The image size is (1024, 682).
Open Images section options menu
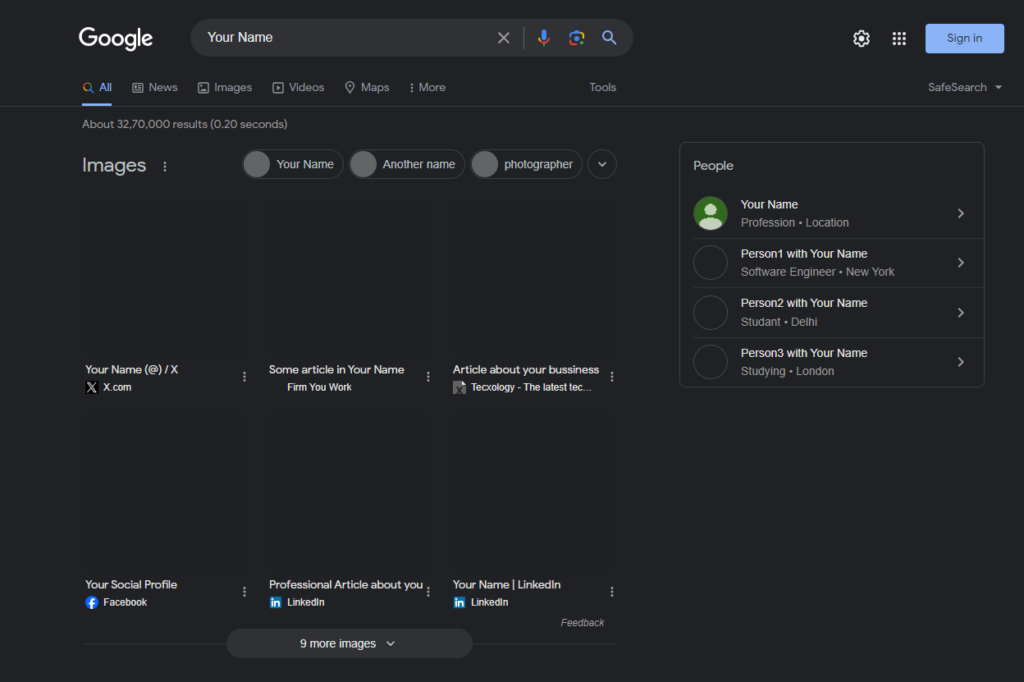(x=165, y=167)
